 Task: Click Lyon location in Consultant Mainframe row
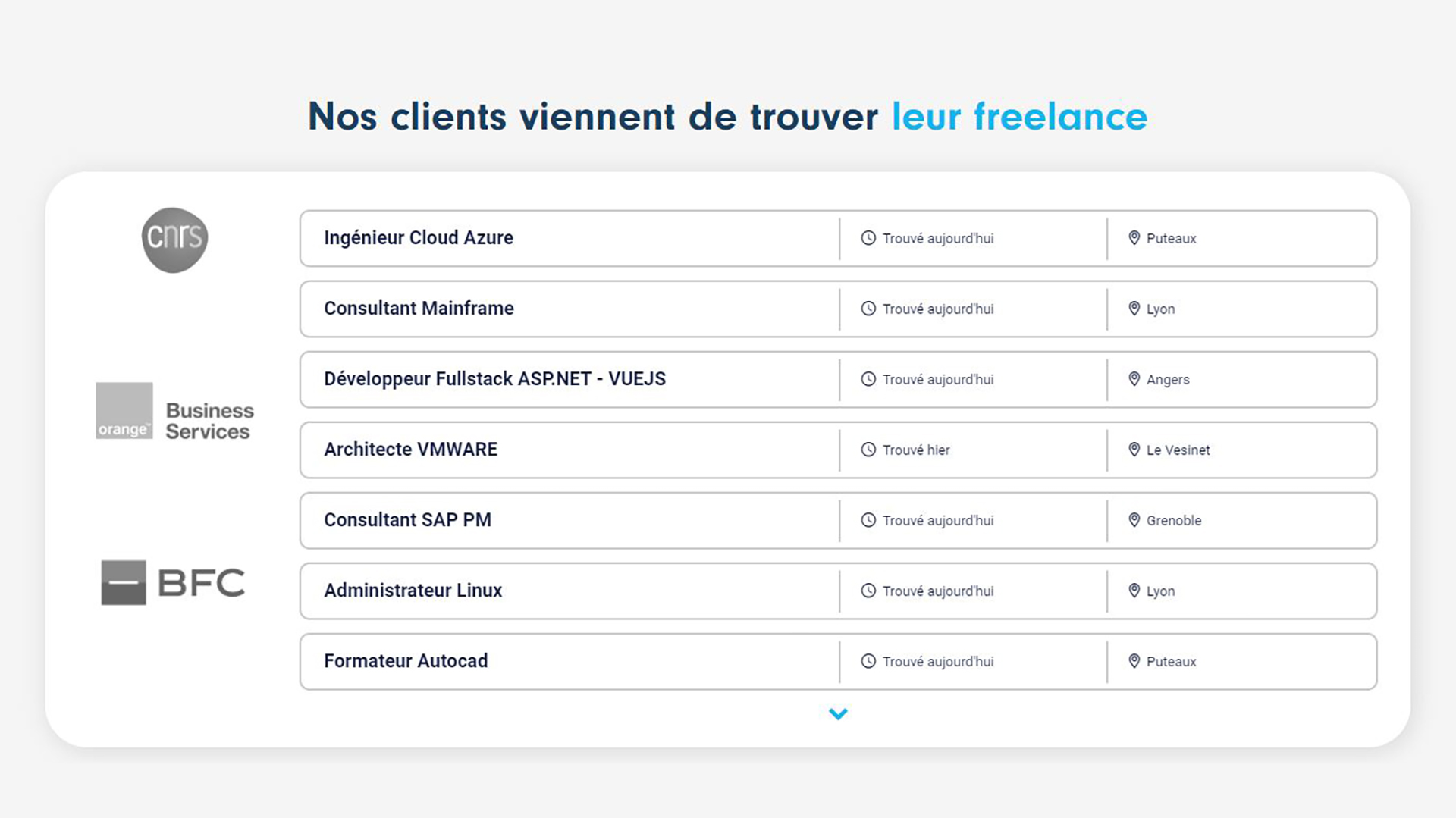coord(1160,309)
